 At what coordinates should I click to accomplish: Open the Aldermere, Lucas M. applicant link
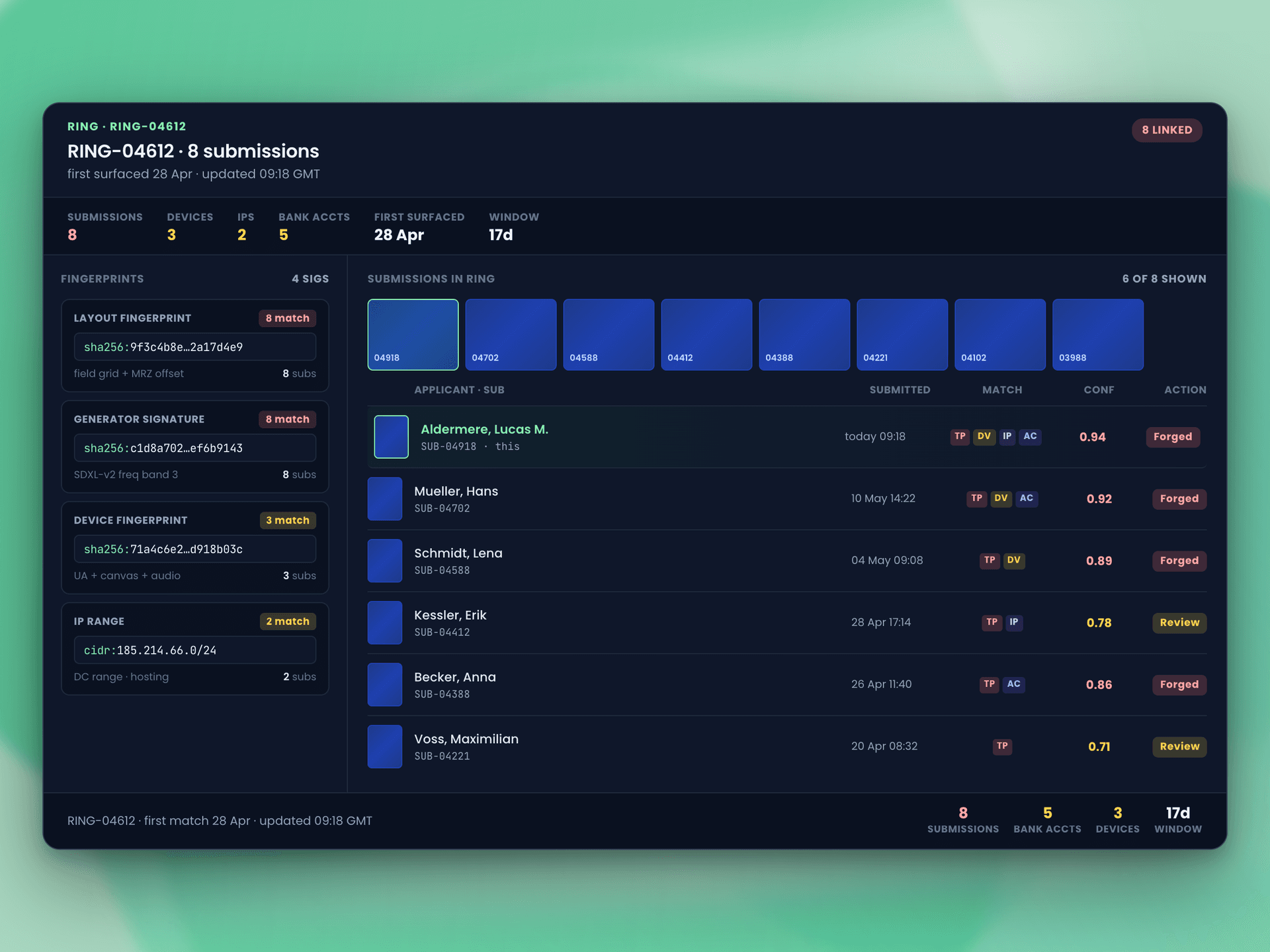484,429
